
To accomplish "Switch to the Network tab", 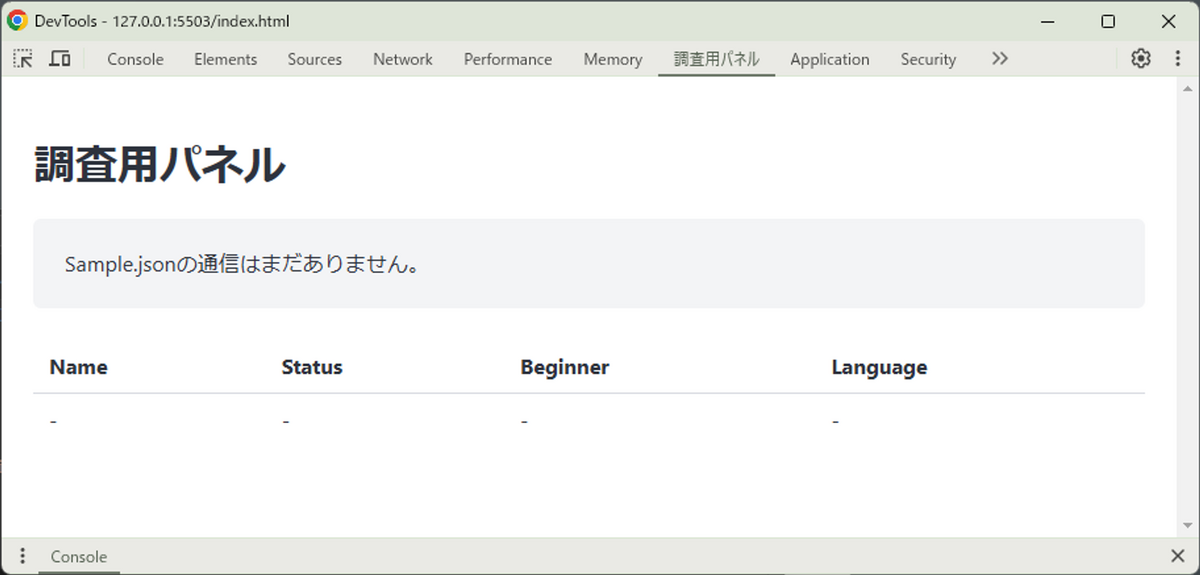I will click(403, 59).
